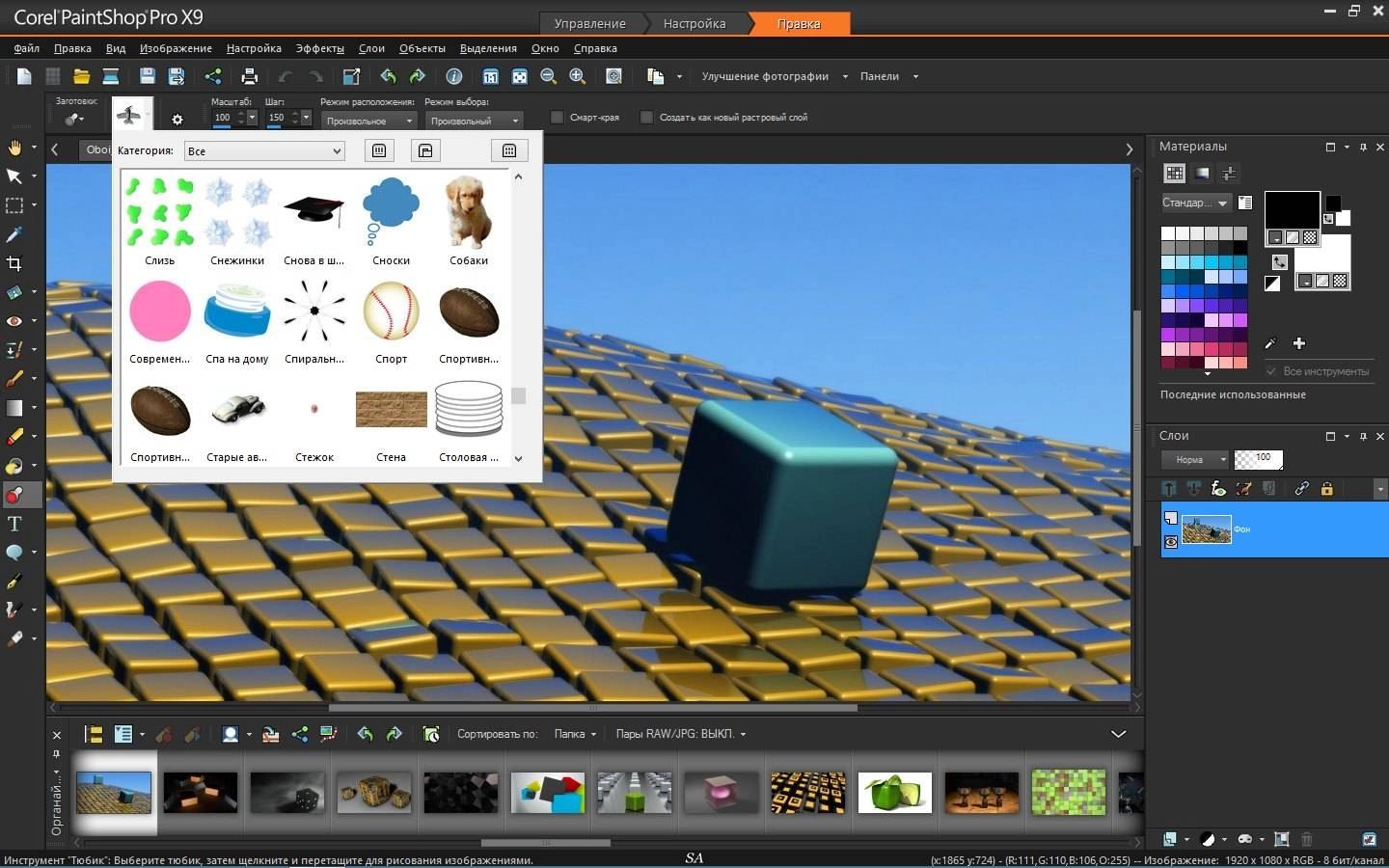Zoom out with magnifier minus icon
The image size is (1389, 868).
coord(549,76)
